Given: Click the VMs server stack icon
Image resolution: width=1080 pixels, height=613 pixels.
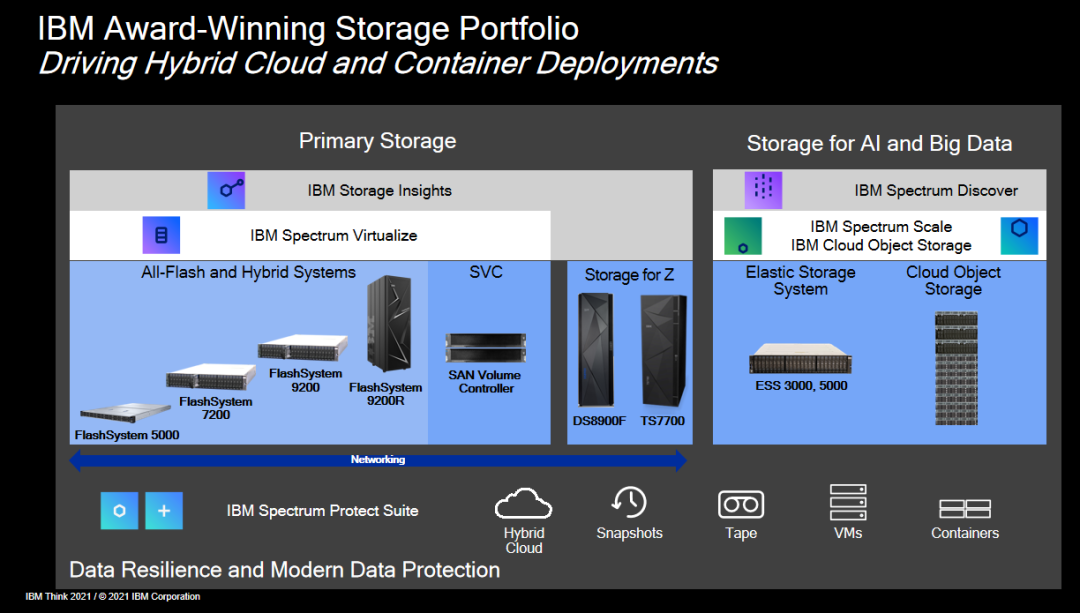Looking at the screenshot, I should tap(848, 502).
